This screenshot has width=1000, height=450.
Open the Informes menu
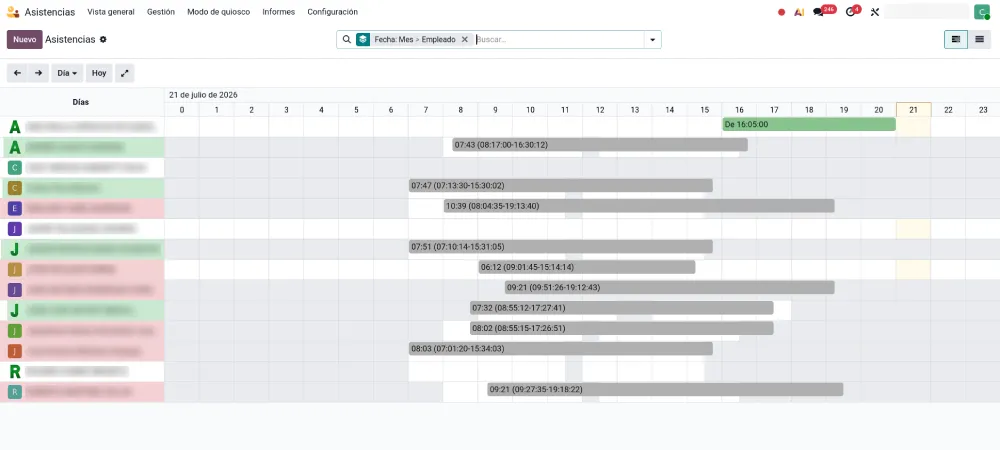(x=279, y=12)
